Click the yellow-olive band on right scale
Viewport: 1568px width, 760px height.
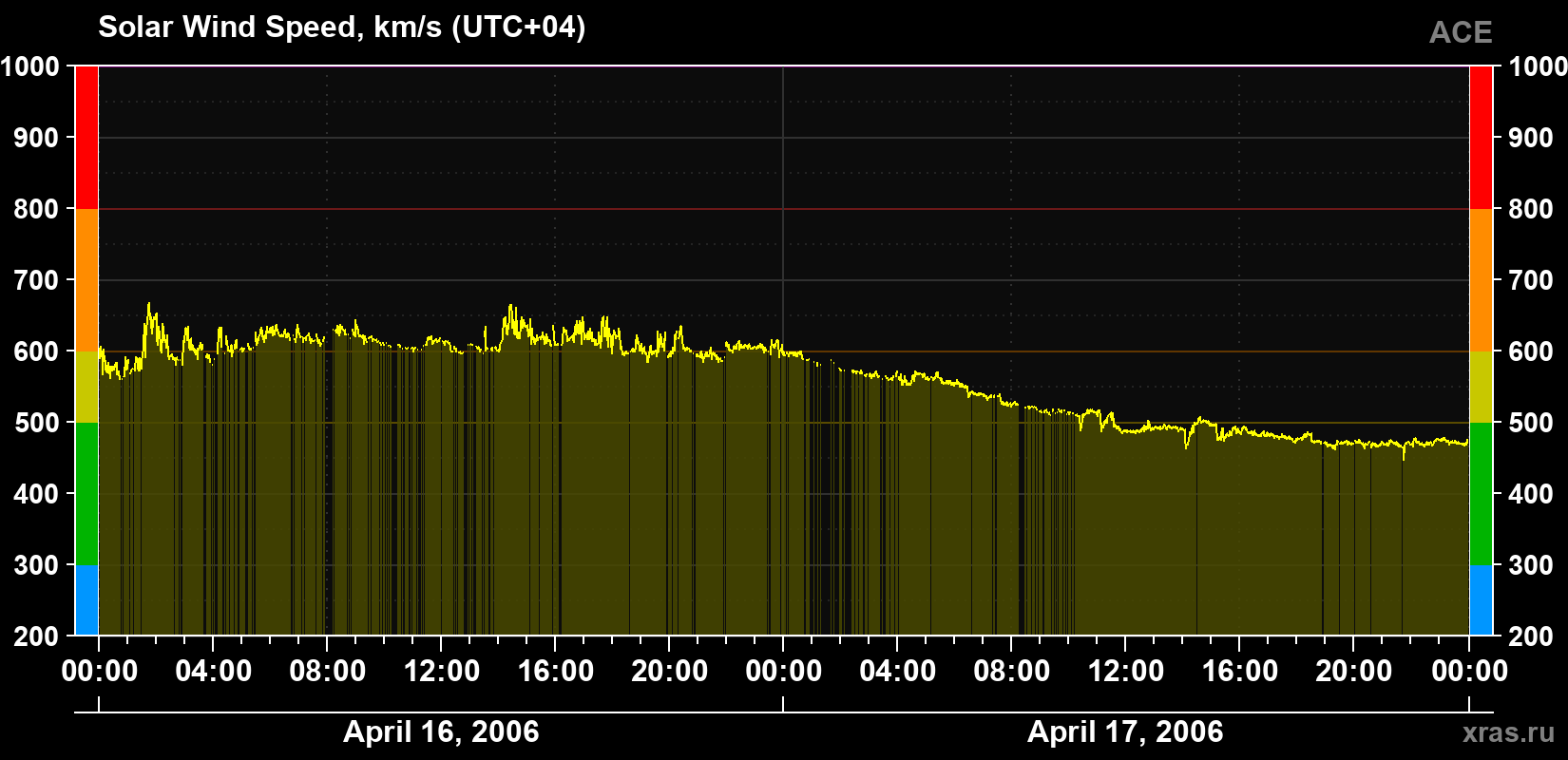coord(1481,387)
